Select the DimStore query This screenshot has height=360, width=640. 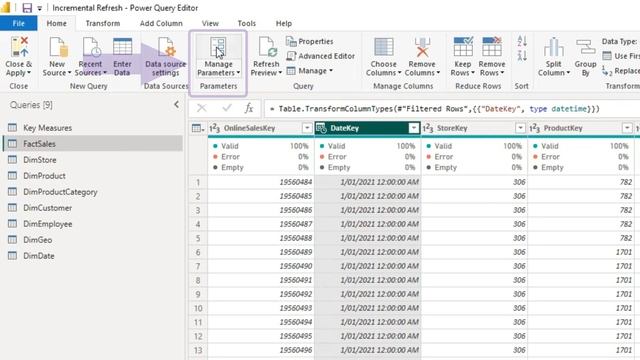tap(92, 160)
